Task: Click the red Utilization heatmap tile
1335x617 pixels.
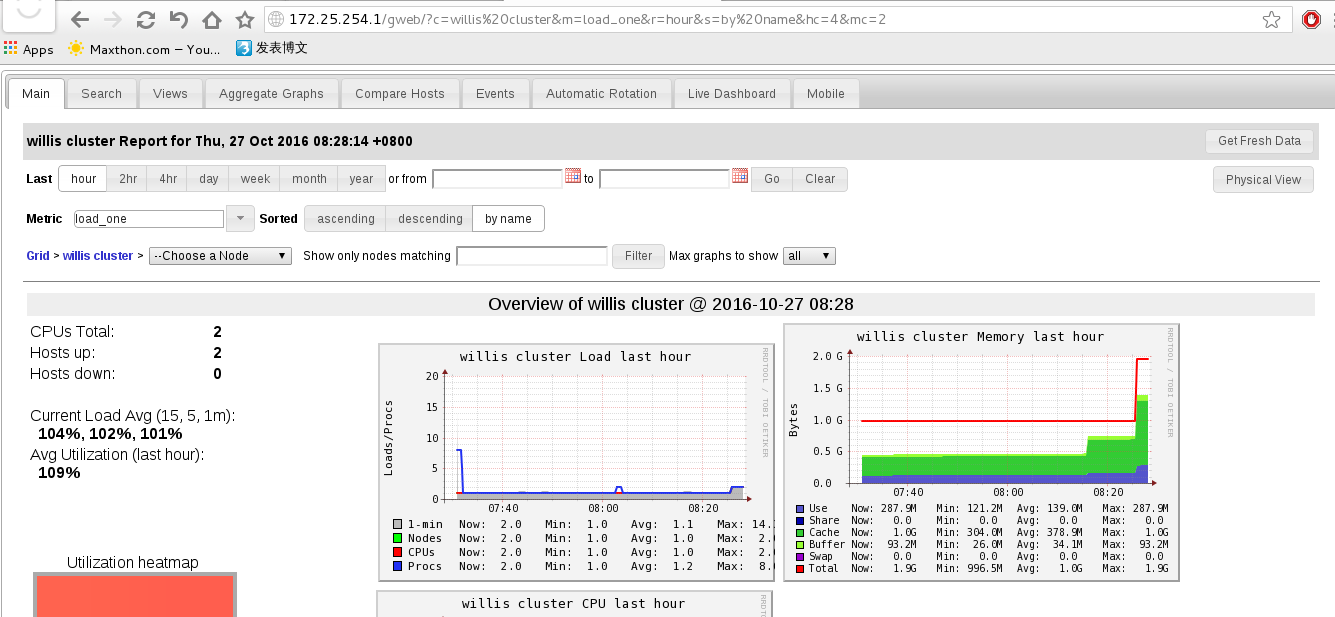Action: [x=135, y=596]
